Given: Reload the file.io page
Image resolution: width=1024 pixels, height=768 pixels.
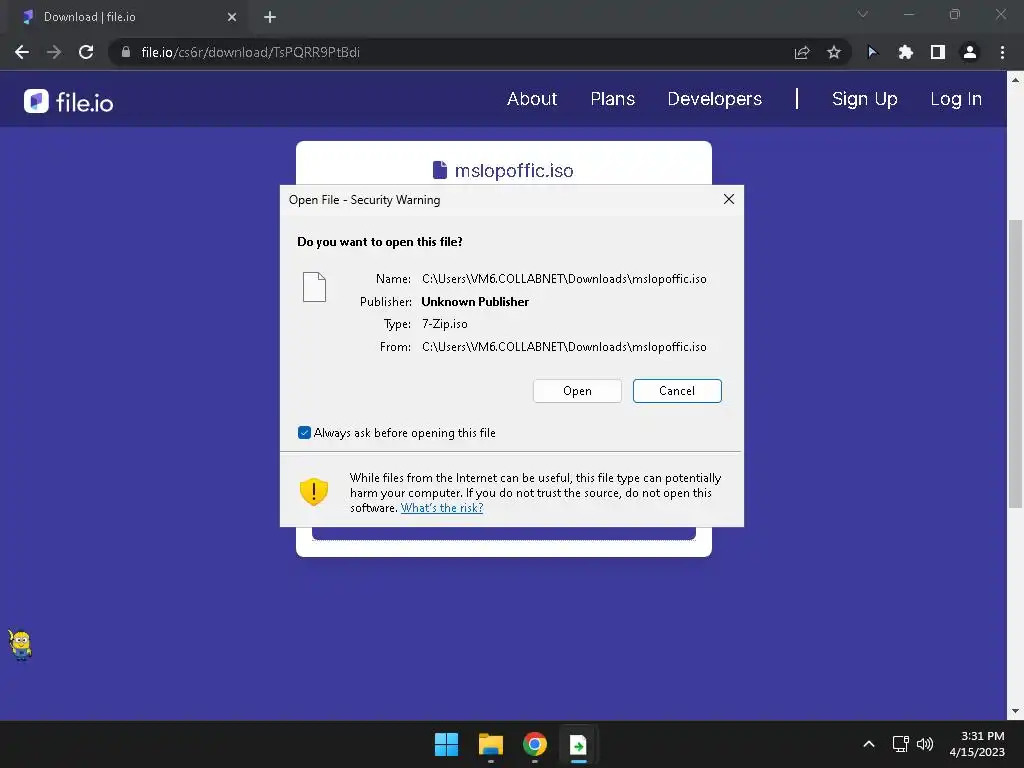Looking at the screenshot, I should point(86,52).
